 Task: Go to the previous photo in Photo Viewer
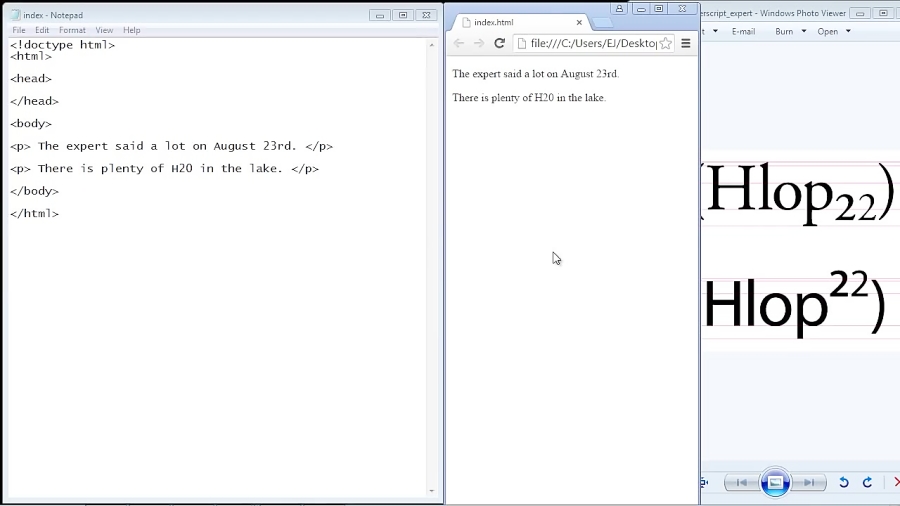(x=742, y=482)
